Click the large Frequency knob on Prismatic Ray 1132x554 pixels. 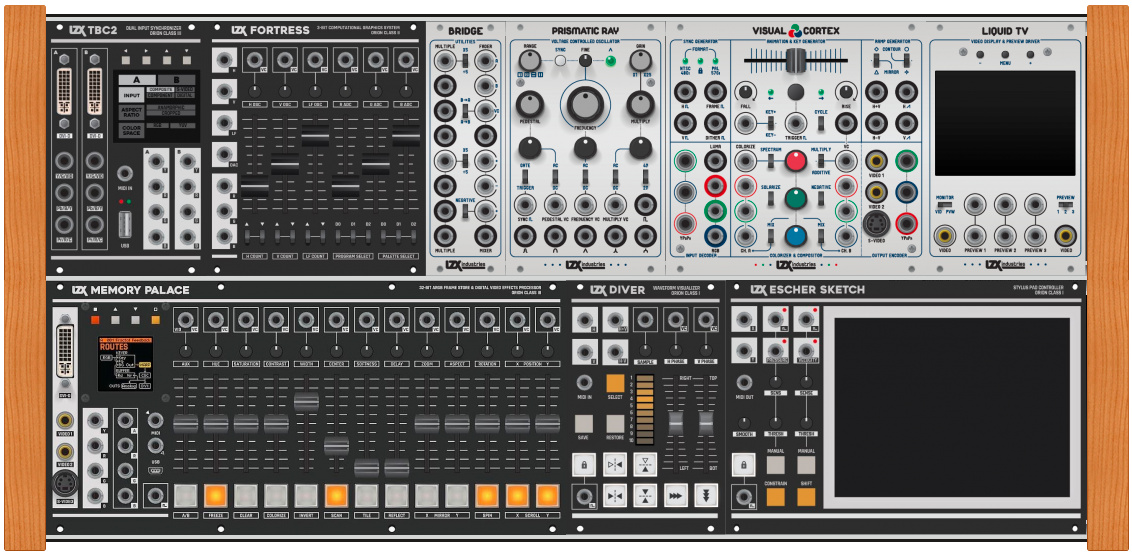coord(585,105)
